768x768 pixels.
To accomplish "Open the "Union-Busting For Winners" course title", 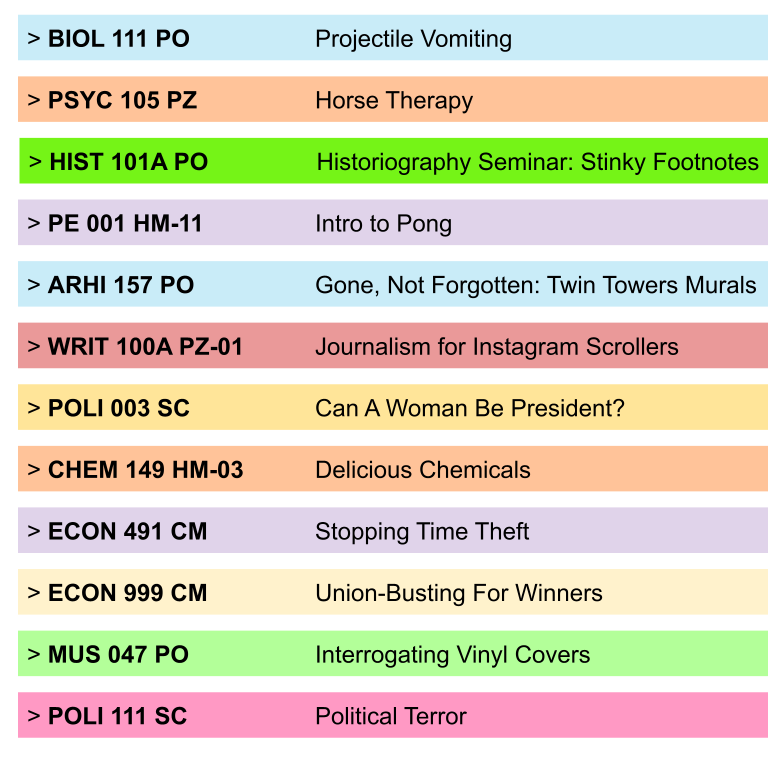I will tap(458, 593).
